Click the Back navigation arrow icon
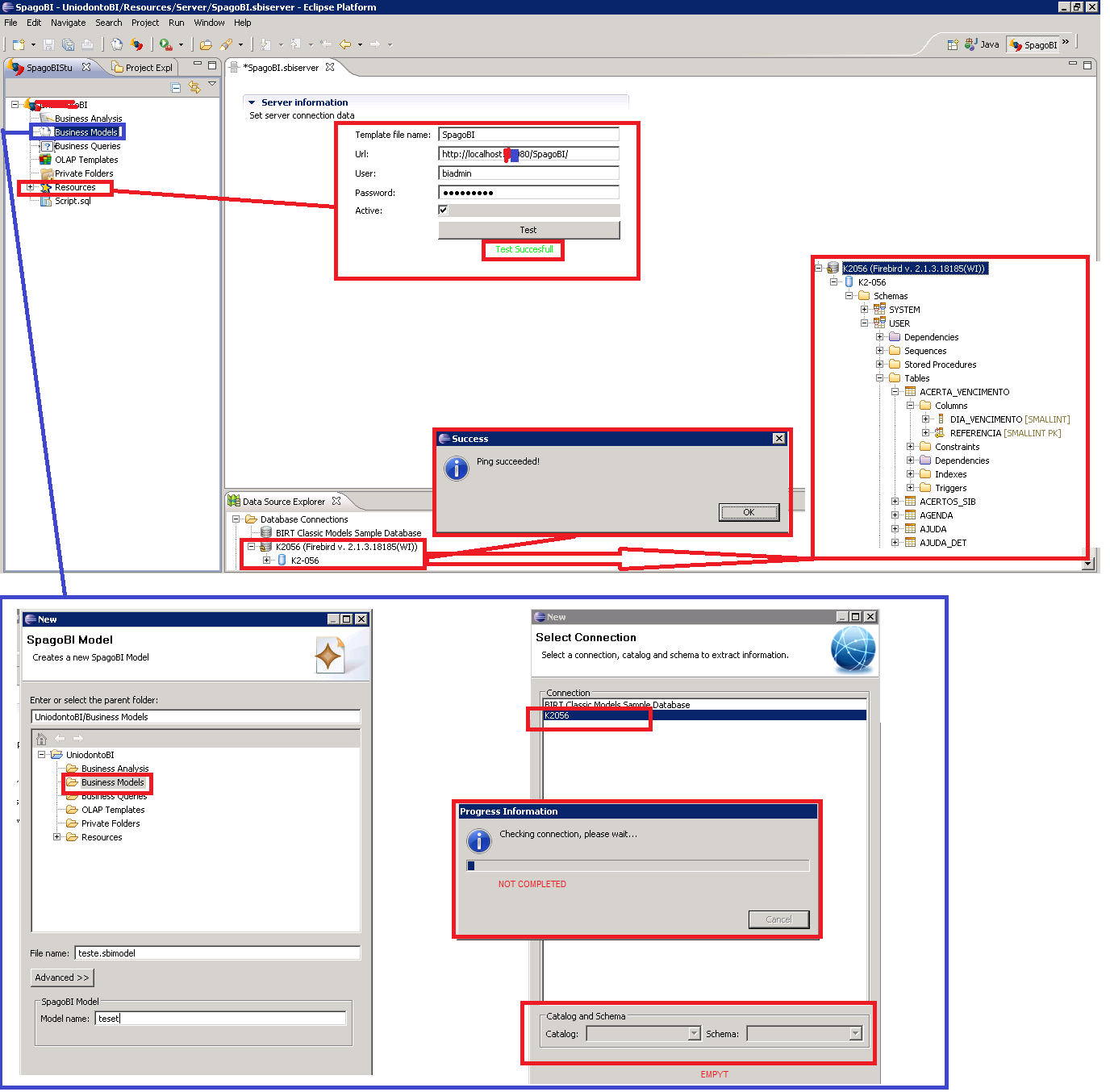The image size is (1110, 1092). [x=345, y=44]
